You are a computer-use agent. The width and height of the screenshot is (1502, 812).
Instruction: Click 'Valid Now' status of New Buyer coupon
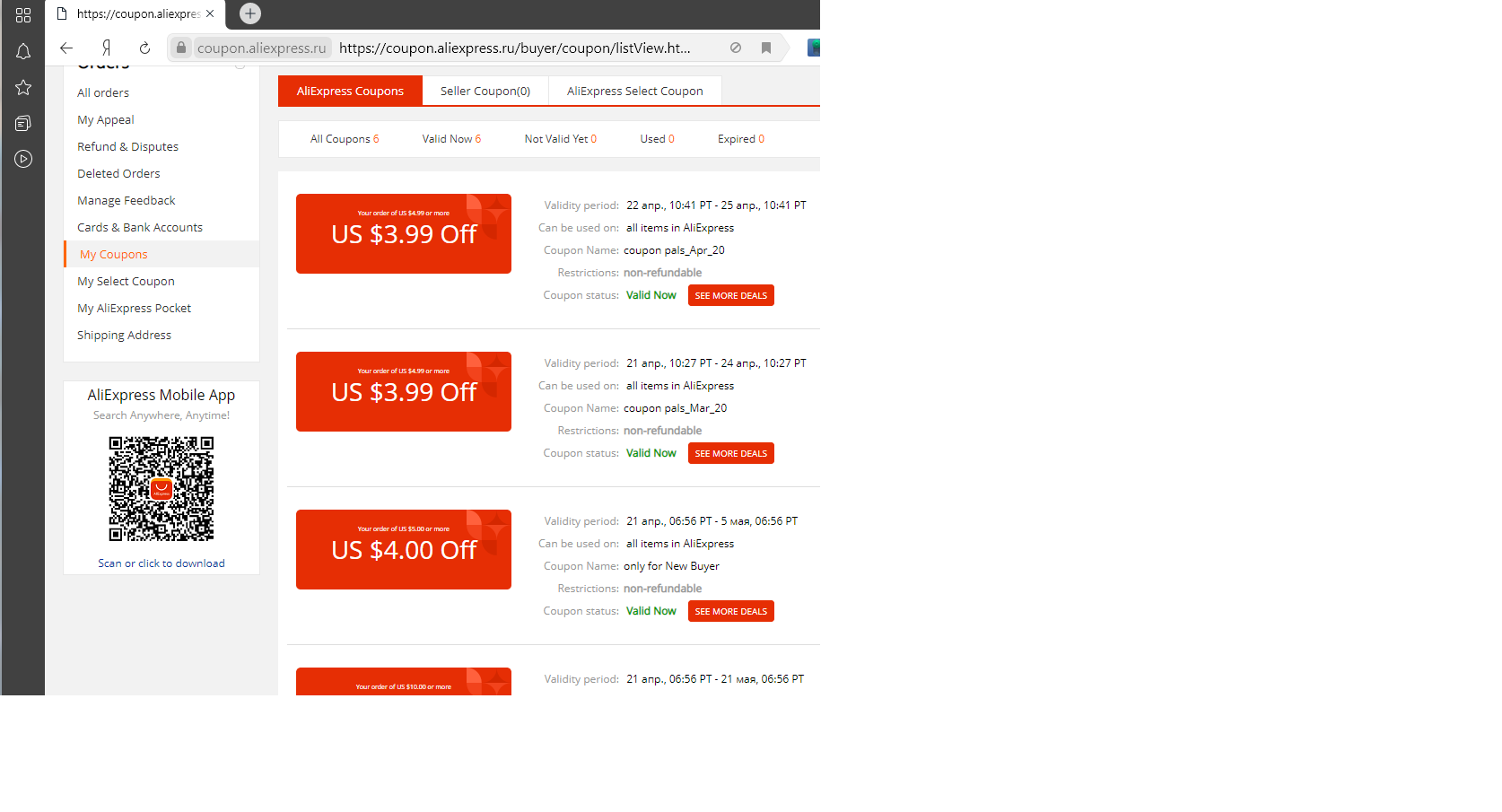(651, 611)
